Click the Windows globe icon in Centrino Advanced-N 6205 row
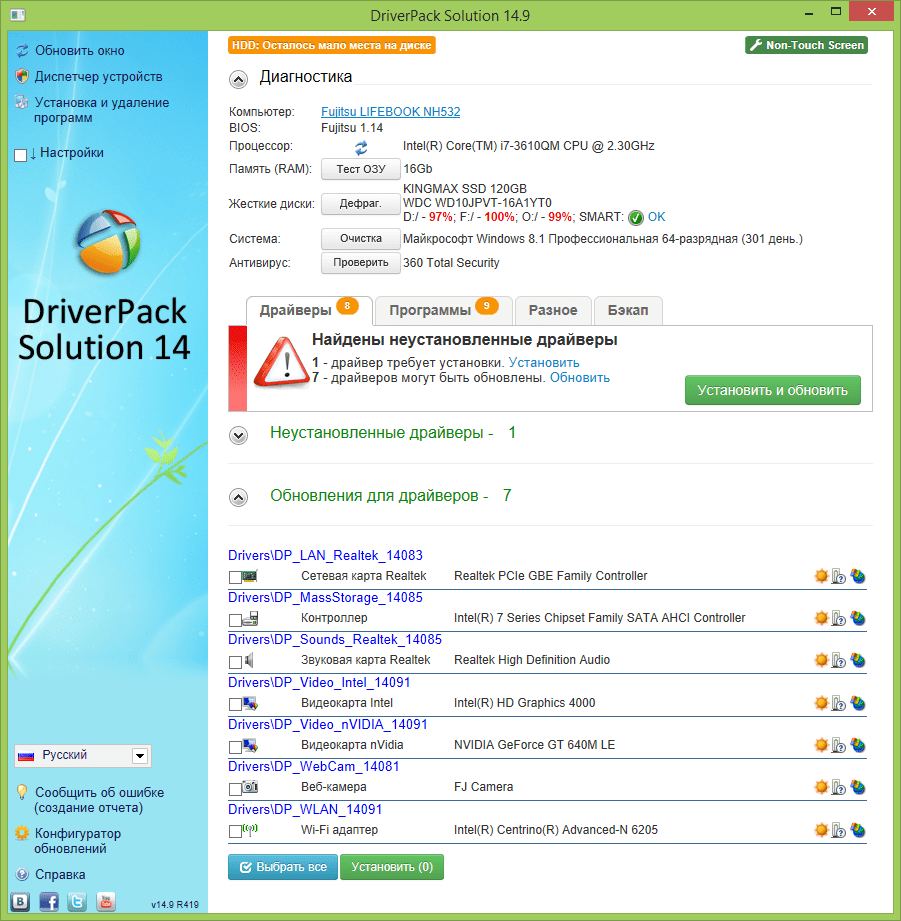Viewport: 901px width, 921px height. click(858, 831)
